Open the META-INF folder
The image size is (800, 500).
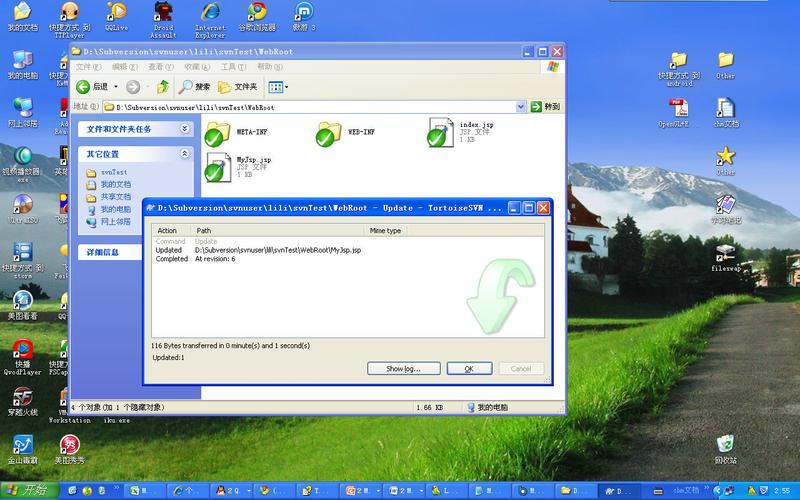(219, 133)
